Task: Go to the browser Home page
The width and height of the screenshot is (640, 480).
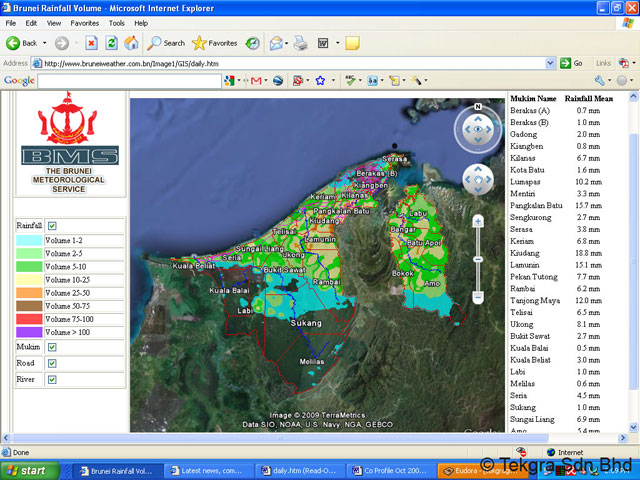Action: pos(130,43)
